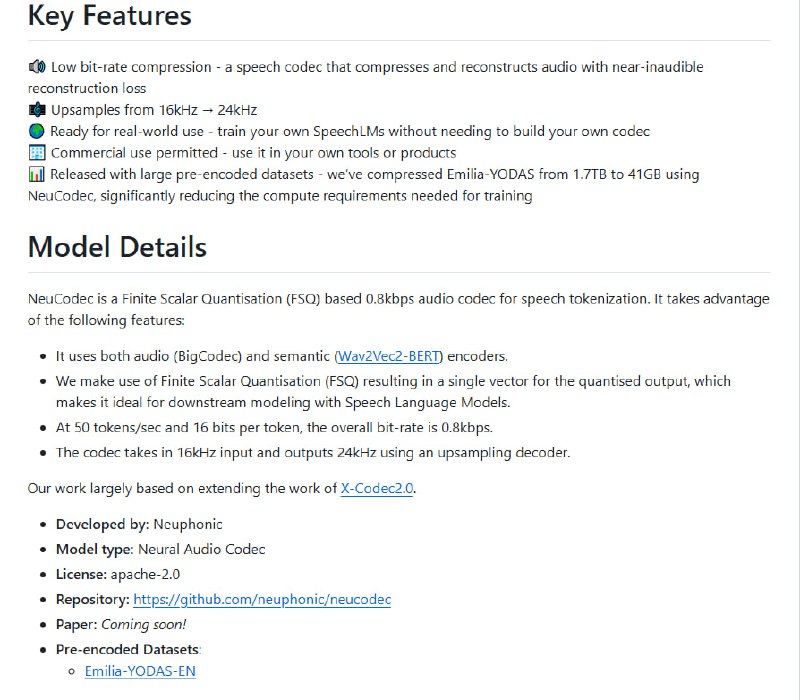The image size is (800, 700).
Task: Follow the X-Codec2.0 link
Action: click(x=377, y=488)
